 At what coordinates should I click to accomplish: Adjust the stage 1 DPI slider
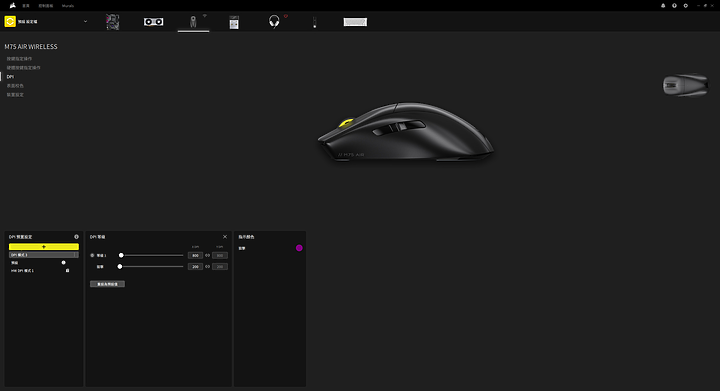click(x=151, y=255)
